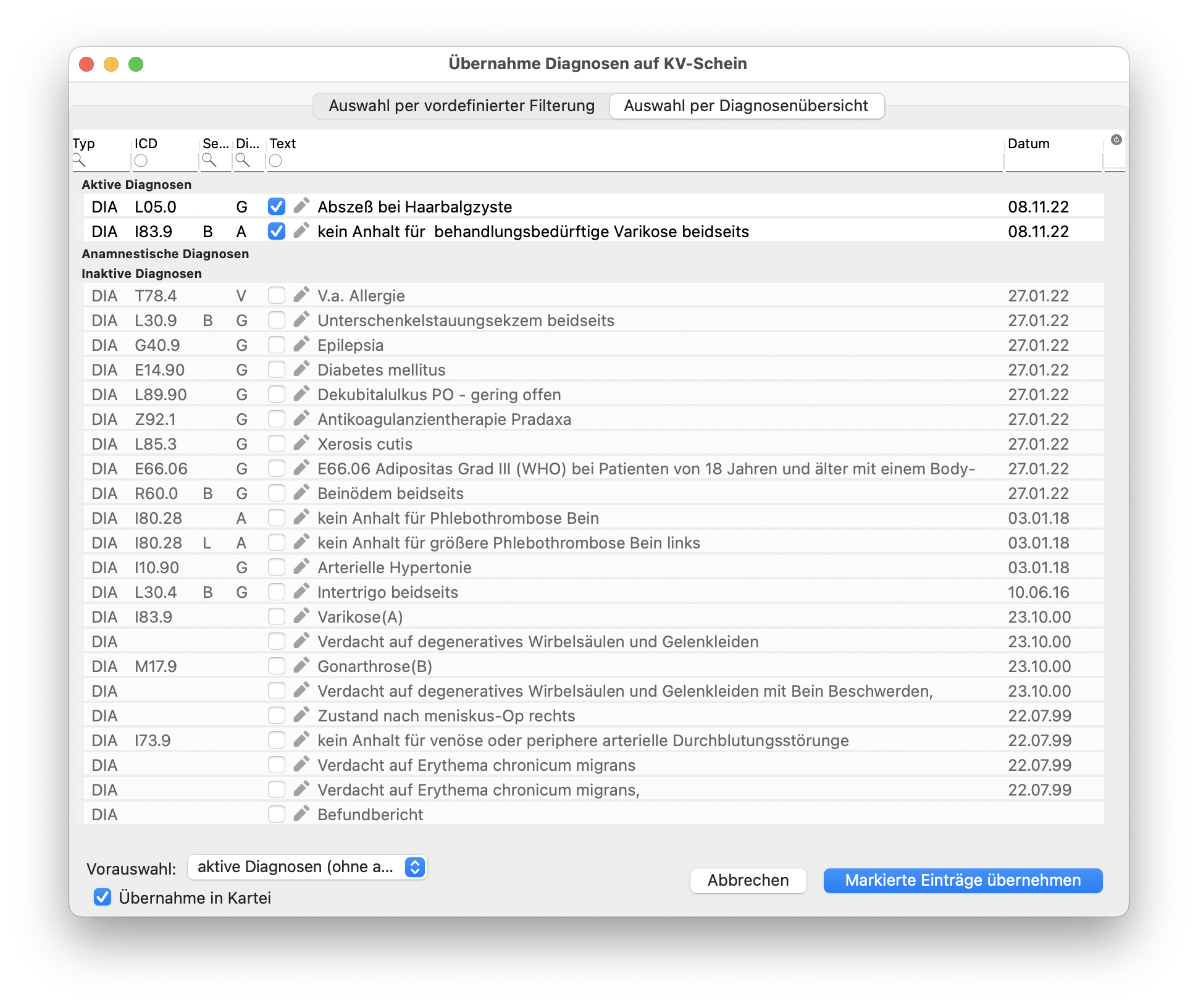The image size is (1198, 1008).
Task: Tick the L30.4 Intertrigo beidseits checkbox
Action: [277, 592]
